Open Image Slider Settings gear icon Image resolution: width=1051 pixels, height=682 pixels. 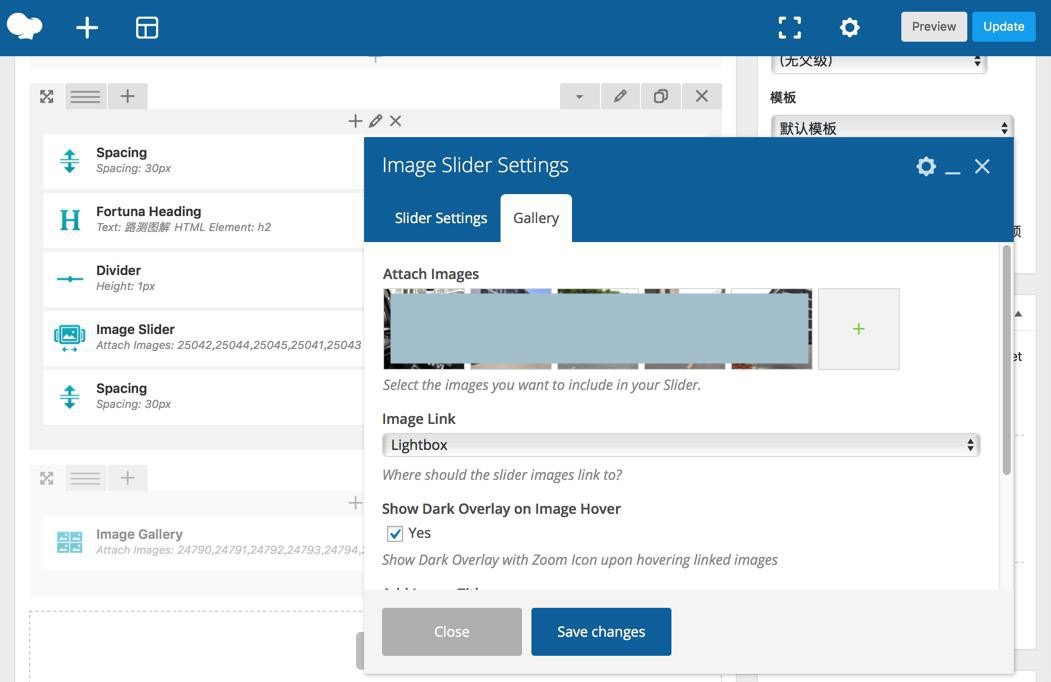tap(926, 166)
